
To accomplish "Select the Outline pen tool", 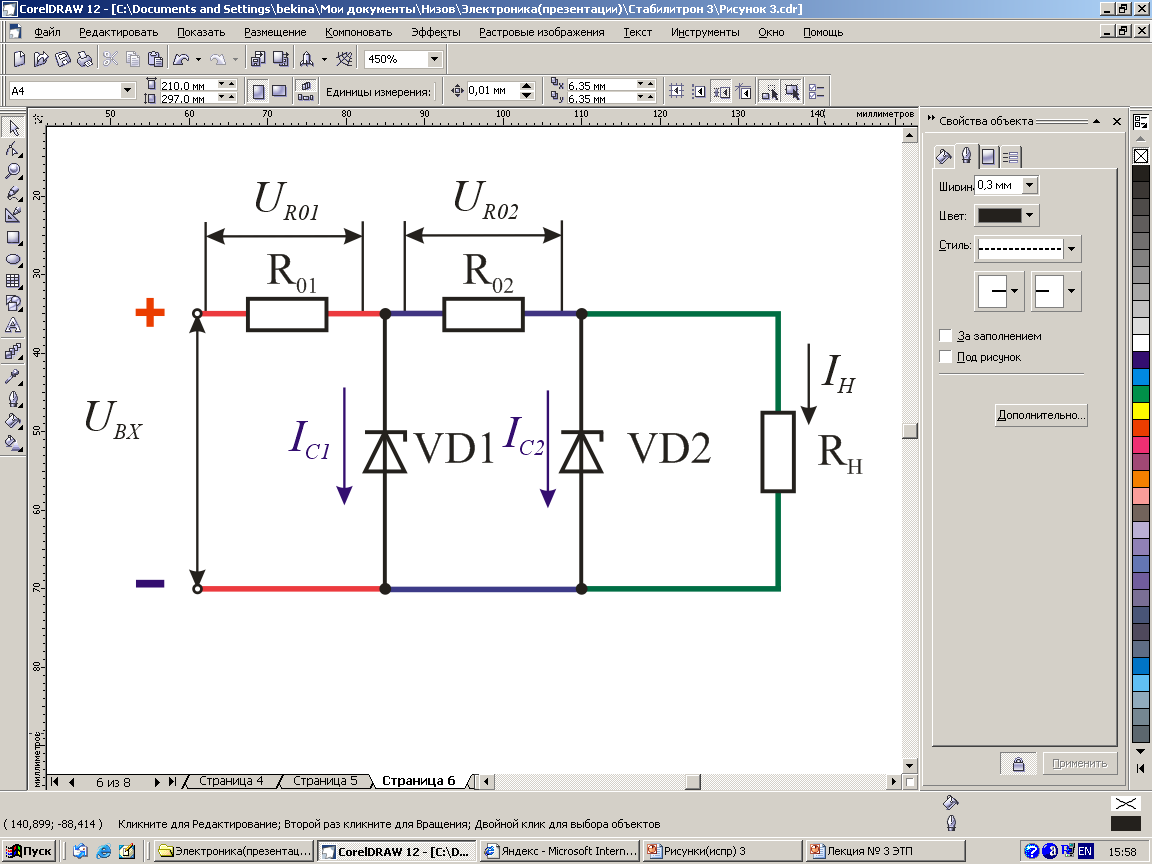I will point(13,399).
